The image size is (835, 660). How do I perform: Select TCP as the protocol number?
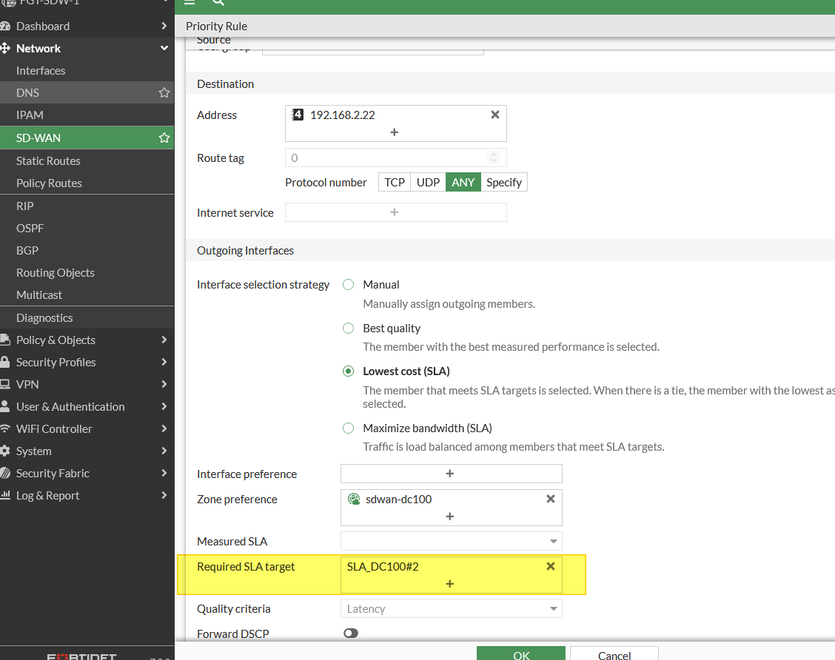pos(394,182)
